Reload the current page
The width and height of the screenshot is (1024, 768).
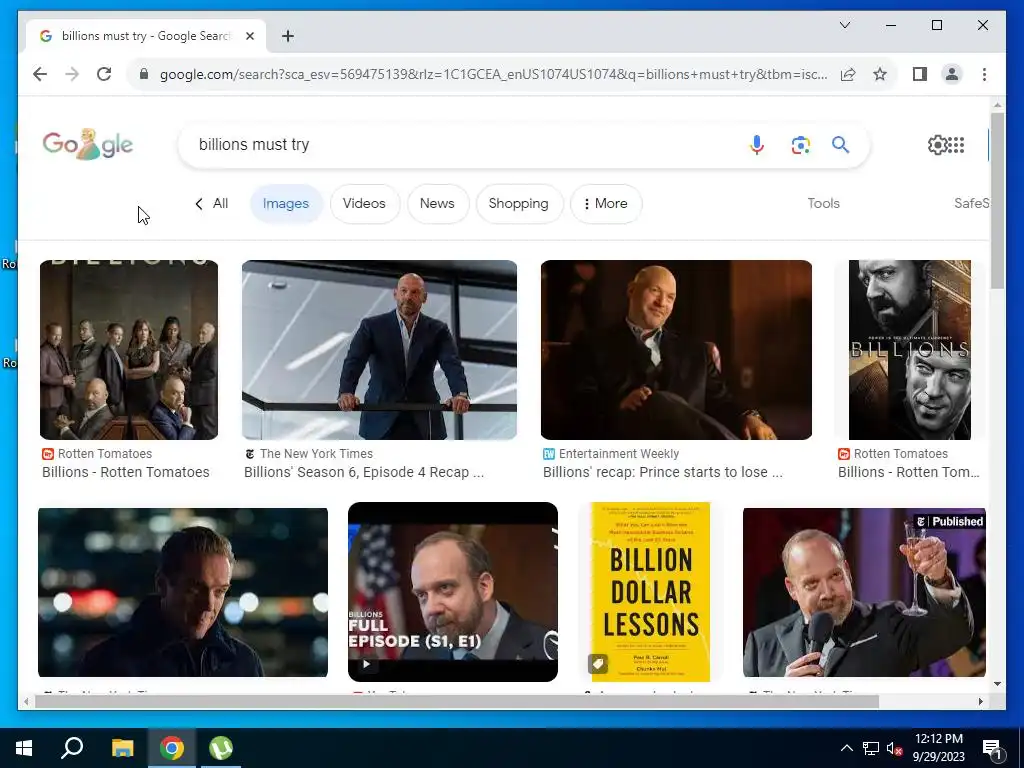coord(104,74)
